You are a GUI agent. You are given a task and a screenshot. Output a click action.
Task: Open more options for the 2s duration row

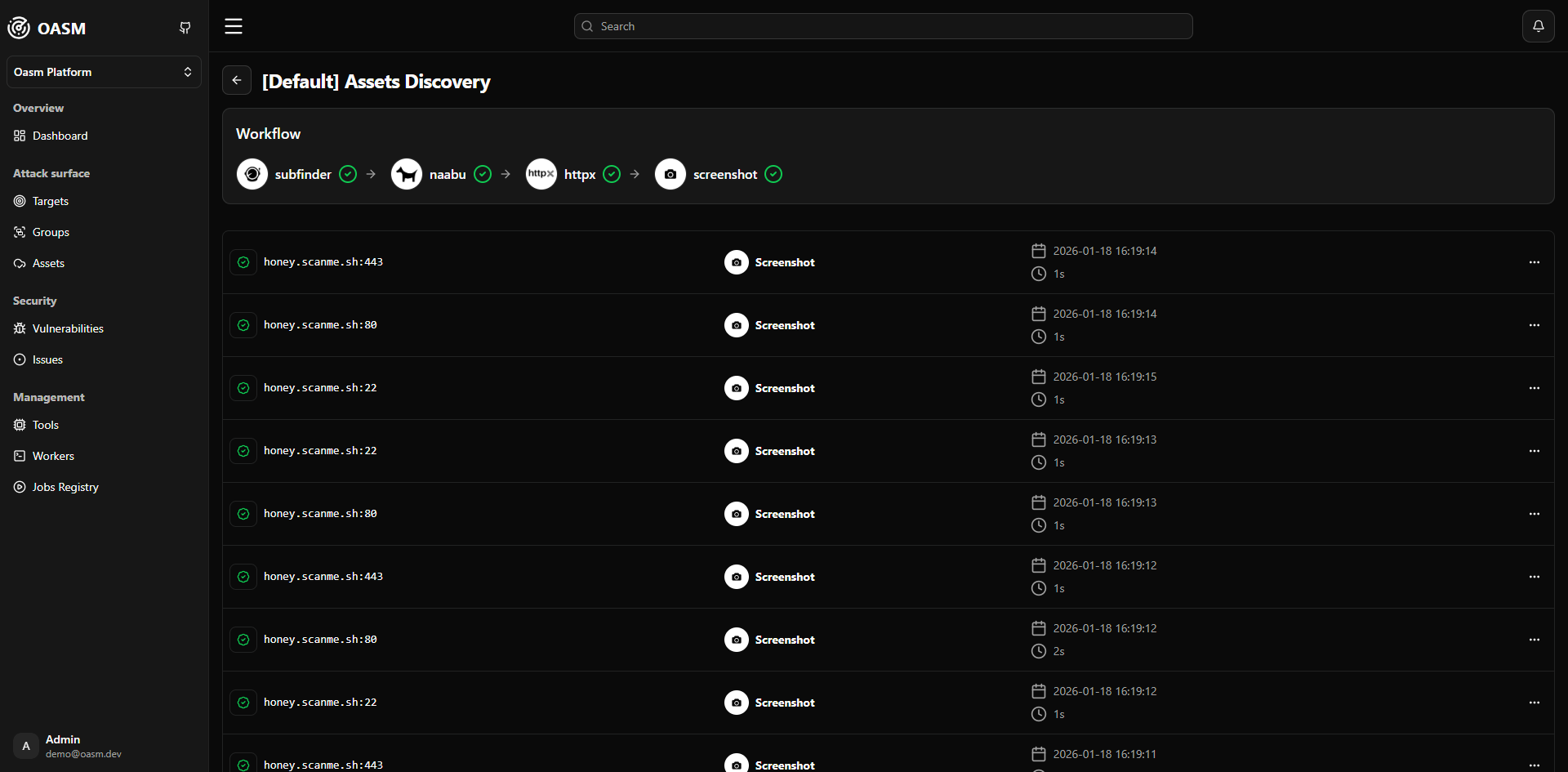click(x=1535, y=640)
